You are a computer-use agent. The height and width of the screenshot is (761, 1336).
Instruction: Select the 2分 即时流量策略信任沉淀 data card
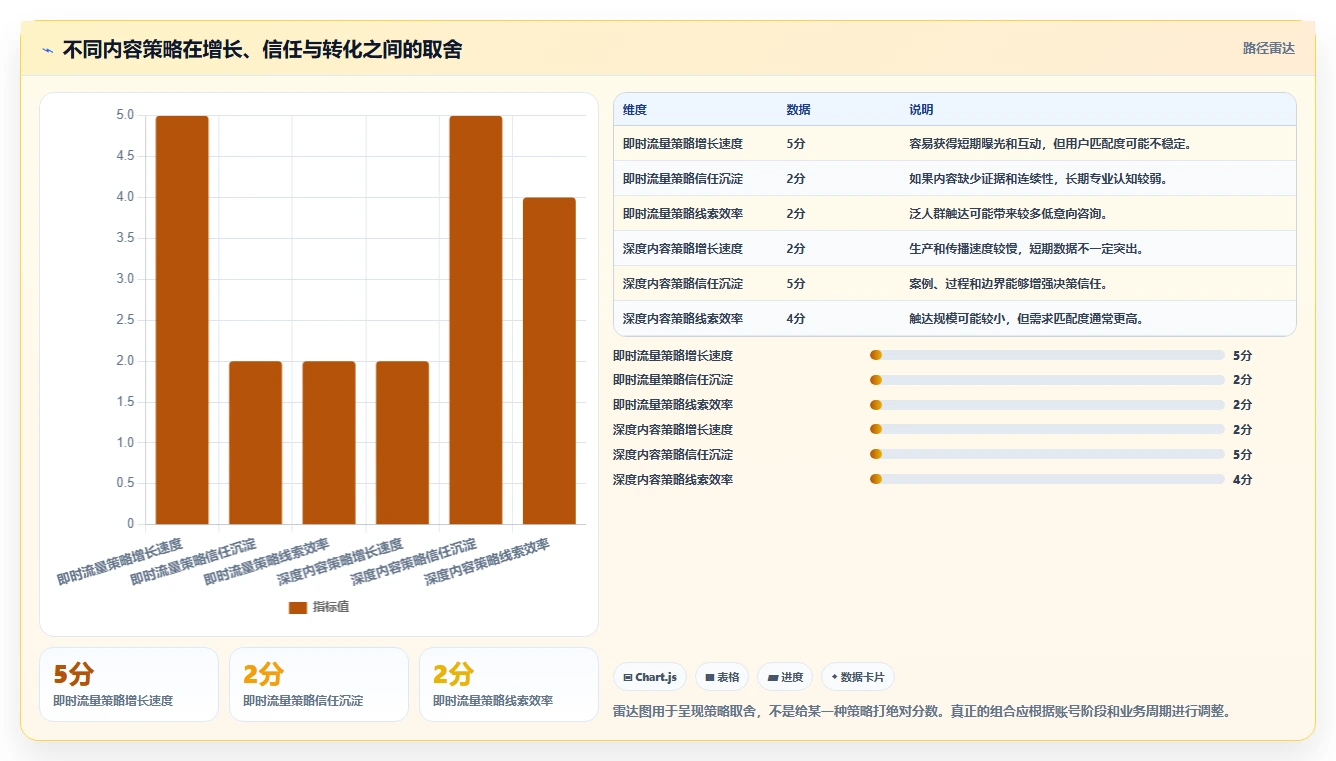319,684
